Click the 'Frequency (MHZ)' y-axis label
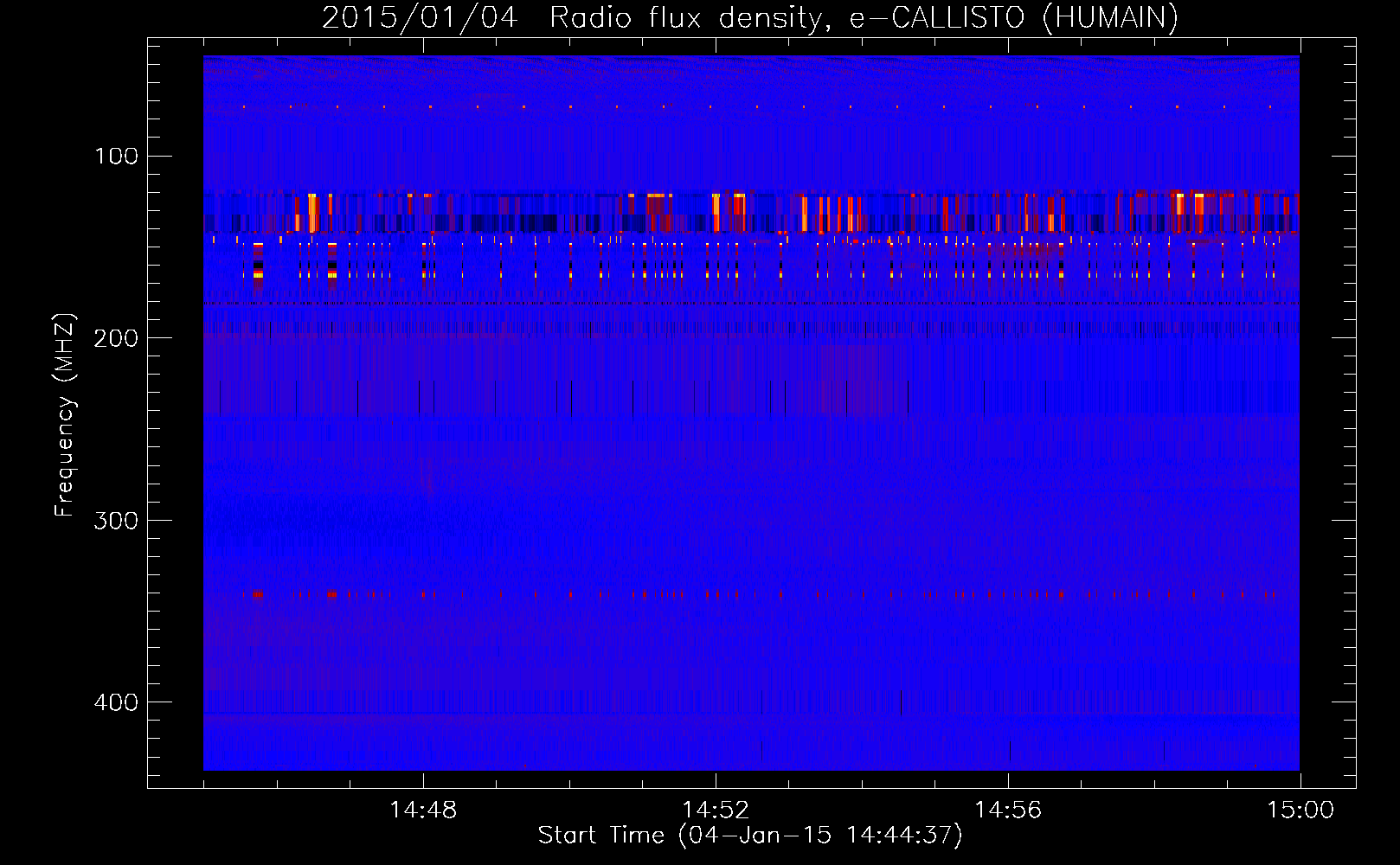The image size is (1400, 865). 65,415
